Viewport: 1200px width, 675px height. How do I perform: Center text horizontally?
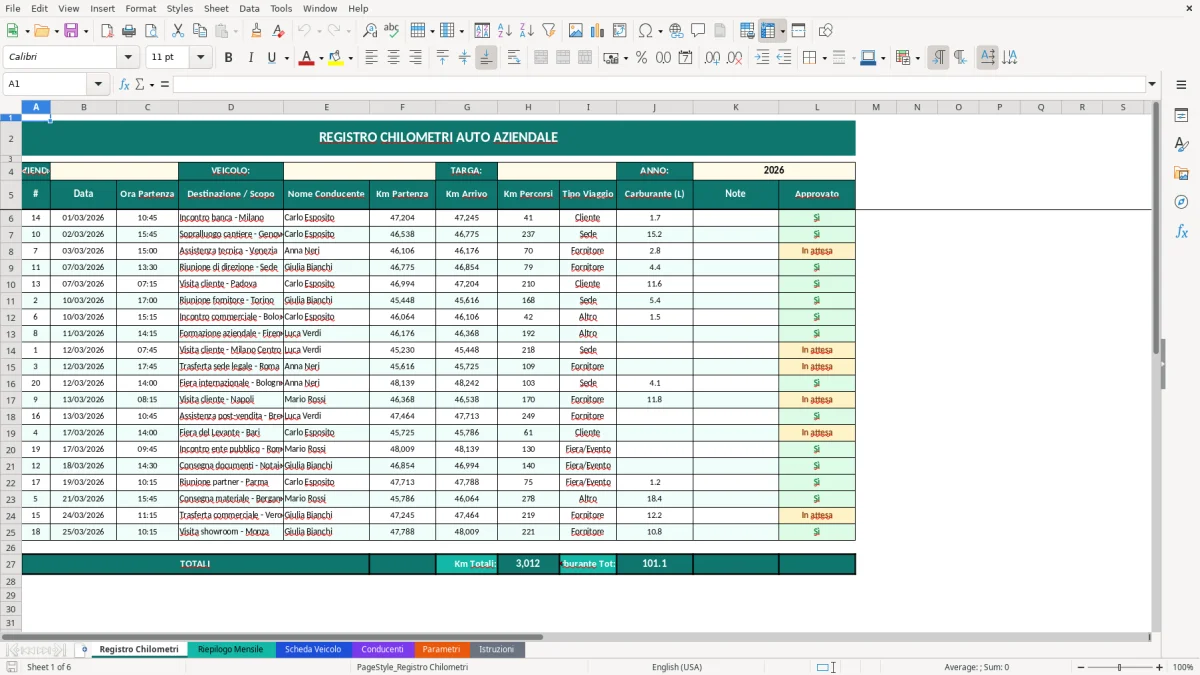click(x=393, y=58)
